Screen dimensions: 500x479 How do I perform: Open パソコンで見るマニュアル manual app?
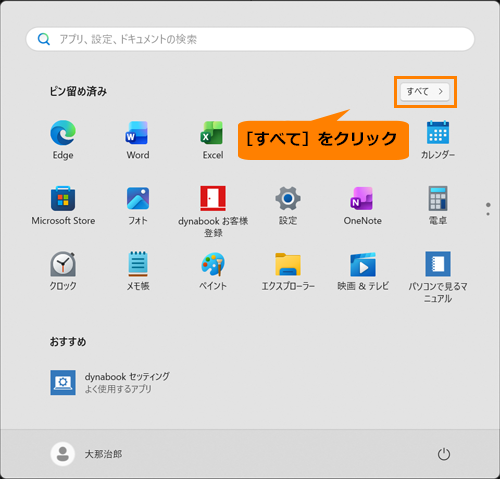438,264
